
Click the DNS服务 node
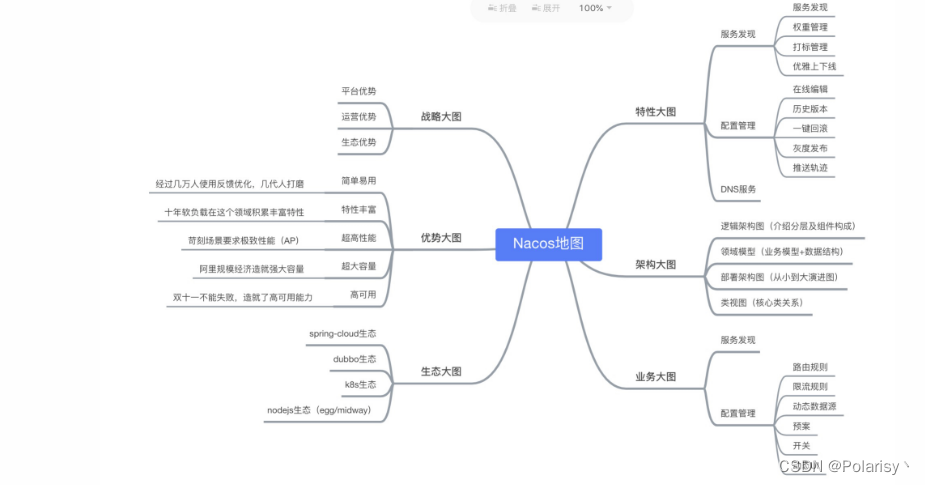click(738, 189)
